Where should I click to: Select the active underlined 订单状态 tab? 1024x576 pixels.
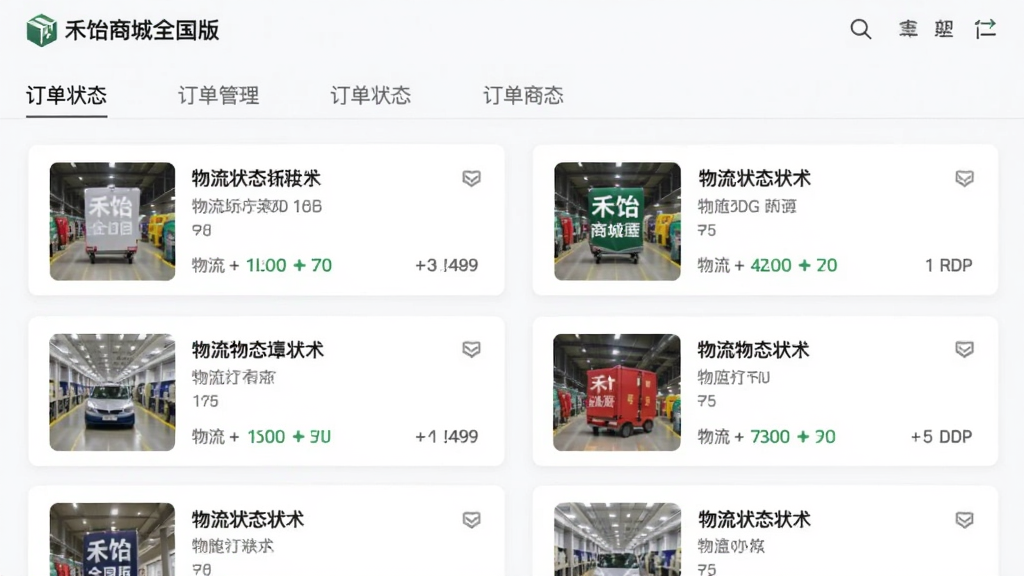pos(67,96)
